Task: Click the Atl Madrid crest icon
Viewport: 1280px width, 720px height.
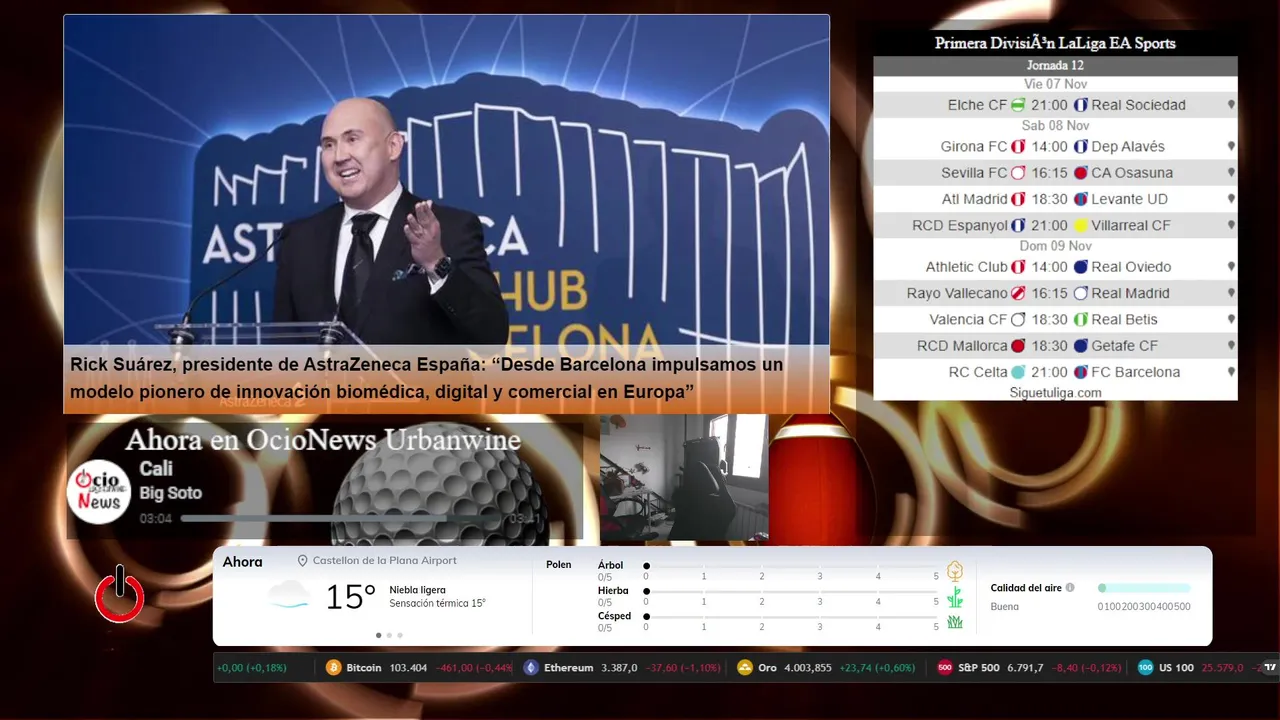Action: (x=1018, y=199)
